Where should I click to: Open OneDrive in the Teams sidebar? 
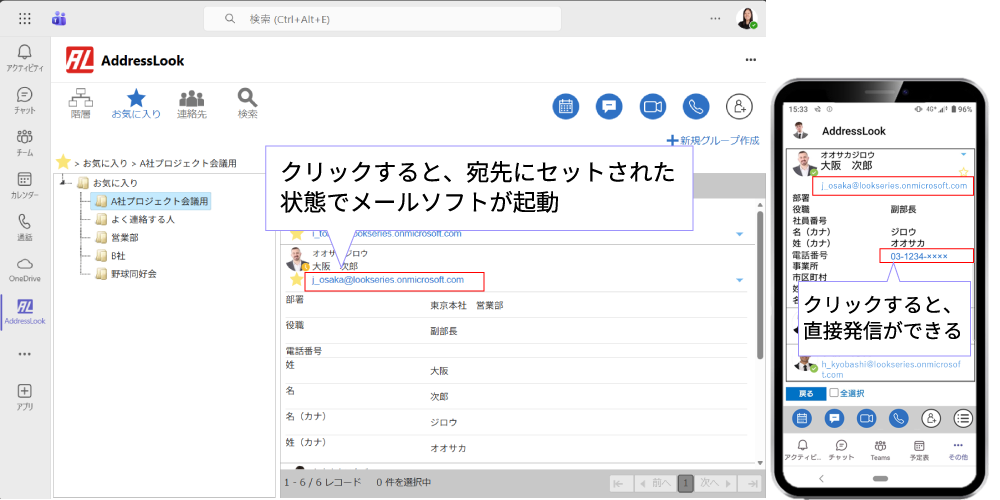[24, 268]
